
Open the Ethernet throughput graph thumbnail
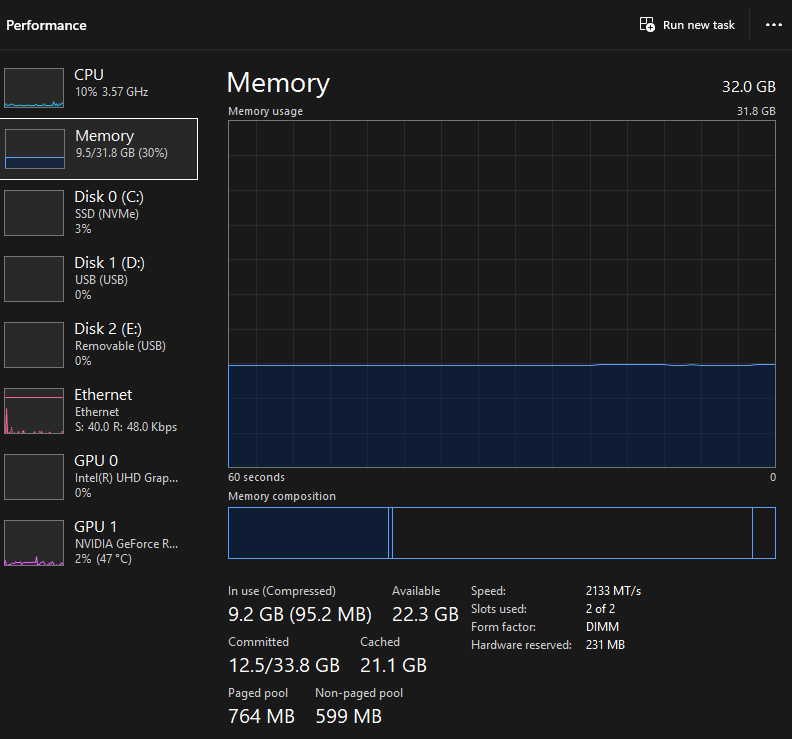point(34,411)
